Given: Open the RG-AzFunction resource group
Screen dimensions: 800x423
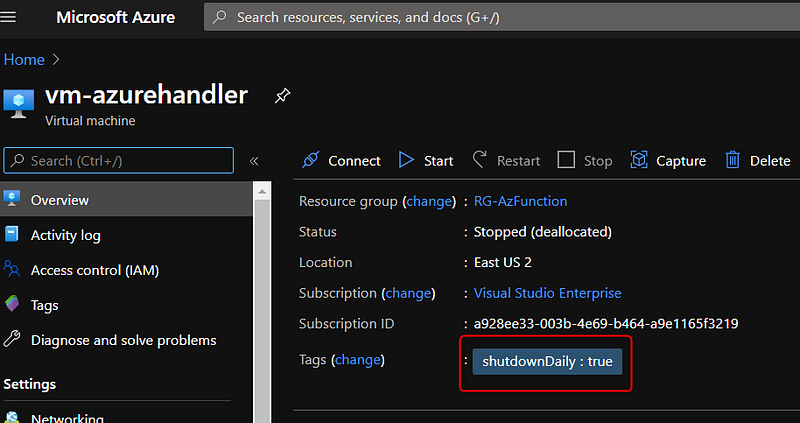Looking at the screenshot, I should tap(520, 201).
